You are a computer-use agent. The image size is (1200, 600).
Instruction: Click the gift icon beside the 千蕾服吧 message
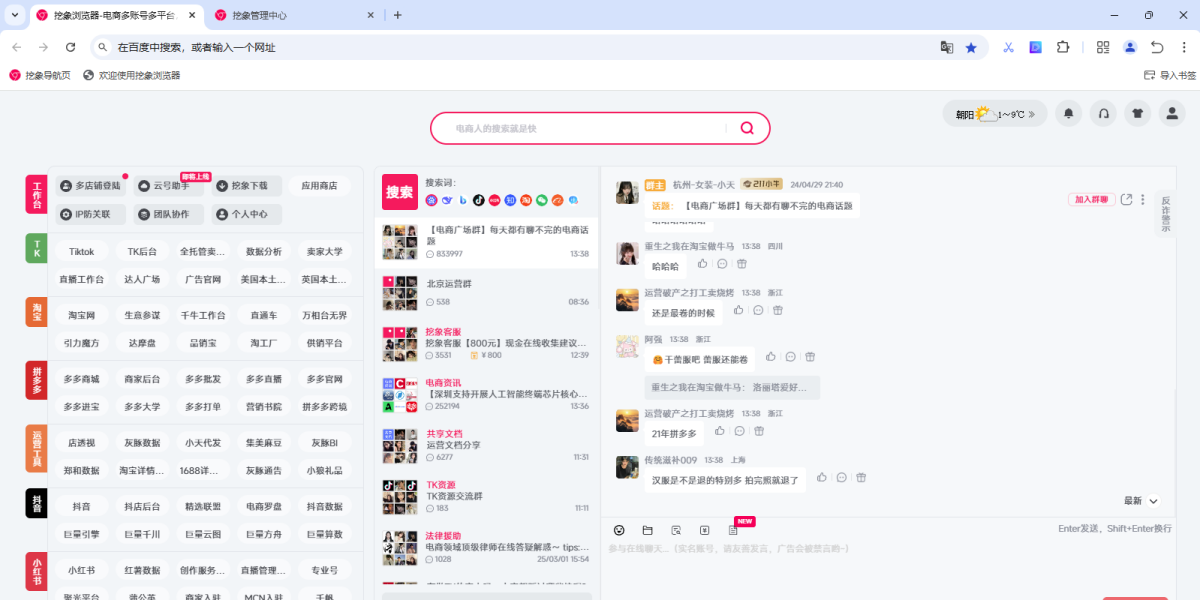tap(810, 357)
